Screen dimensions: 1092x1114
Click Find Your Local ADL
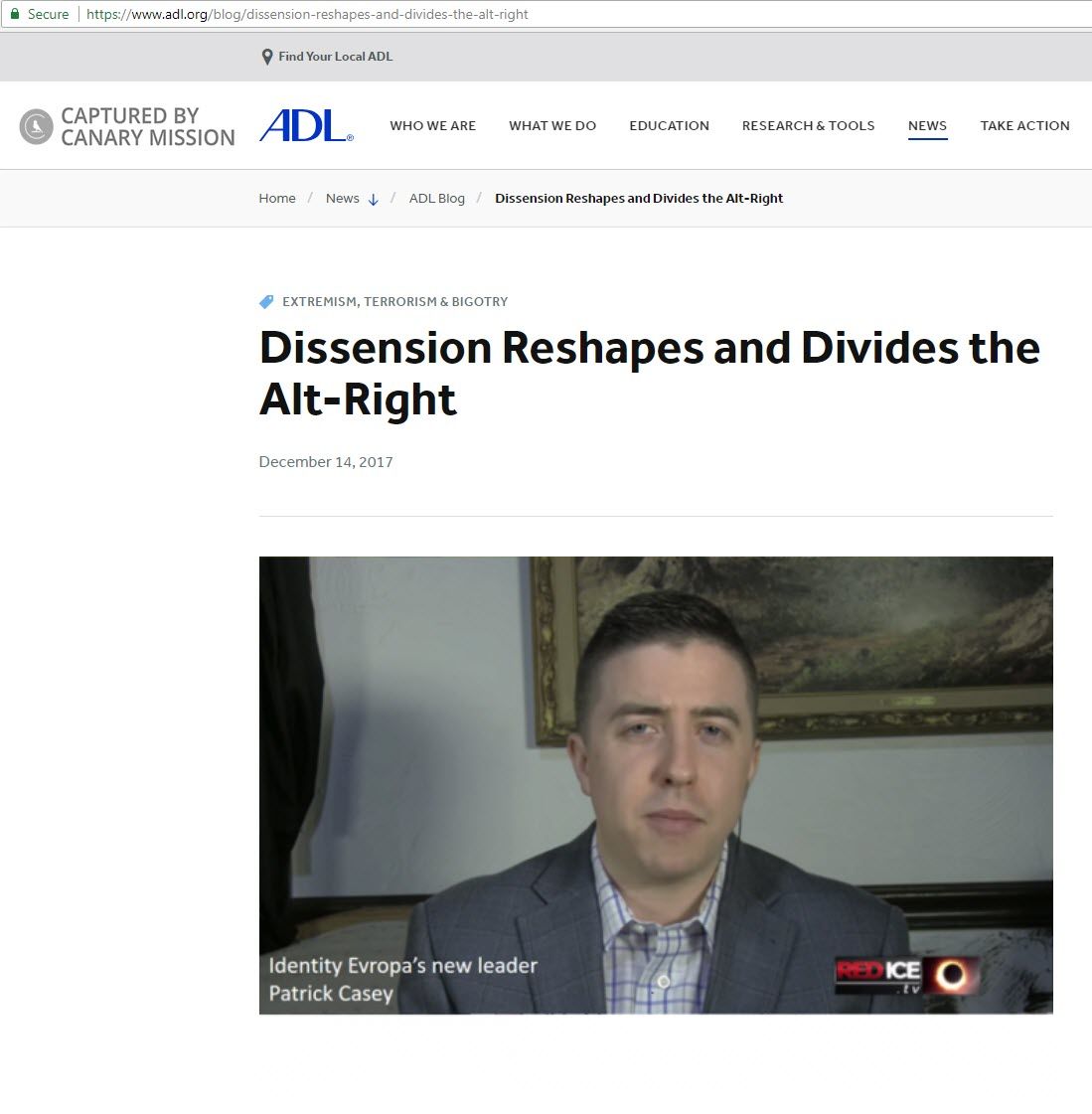[336, 57]
